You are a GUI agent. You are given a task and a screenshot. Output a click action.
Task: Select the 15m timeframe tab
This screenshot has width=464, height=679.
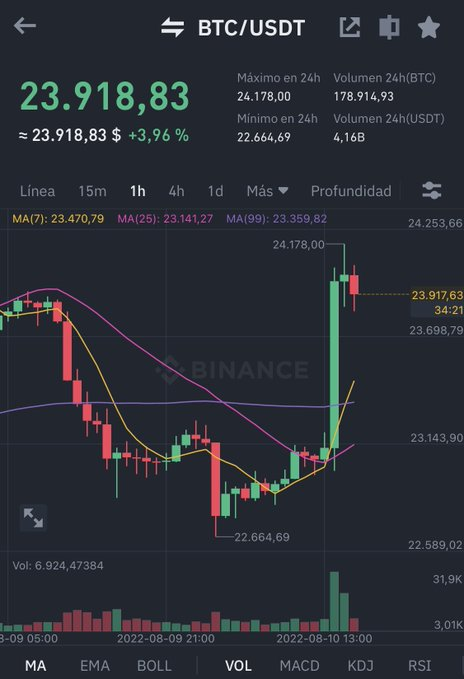(92, 191)
